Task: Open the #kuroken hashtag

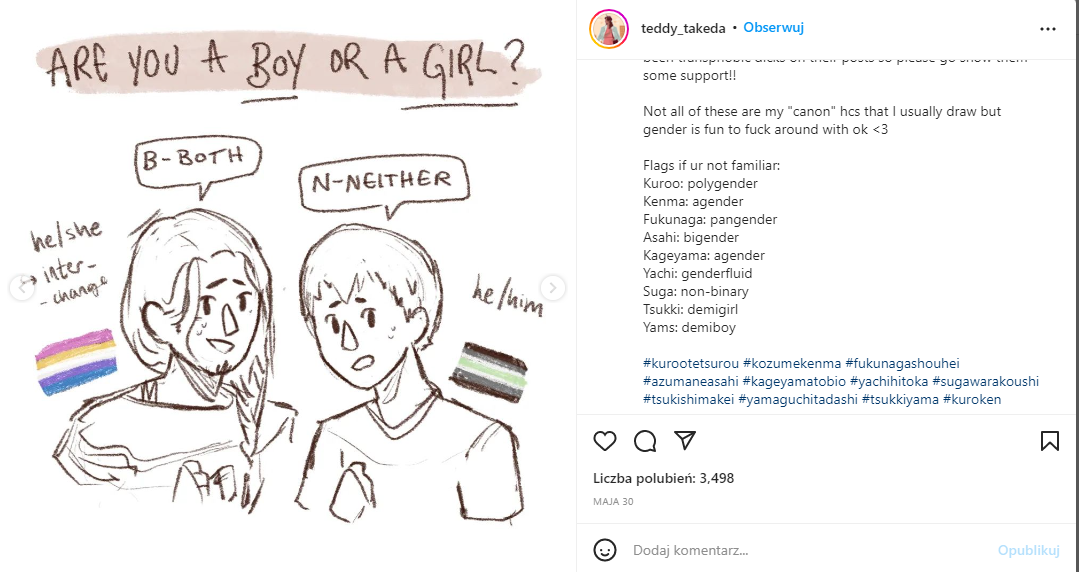Action: (x=972, y=399)
